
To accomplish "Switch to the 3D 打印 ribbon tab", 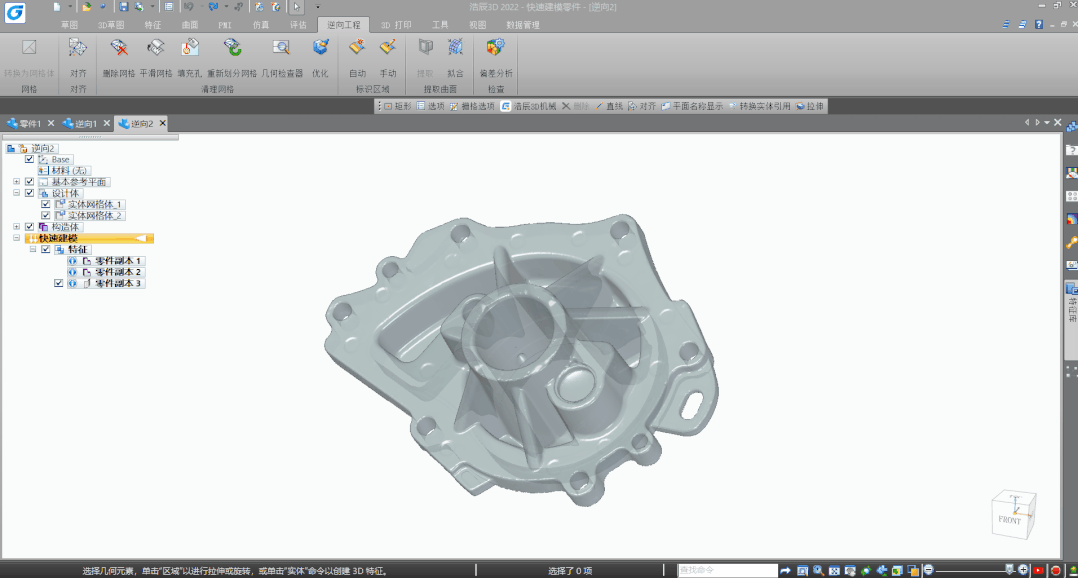I will (396, 25).
